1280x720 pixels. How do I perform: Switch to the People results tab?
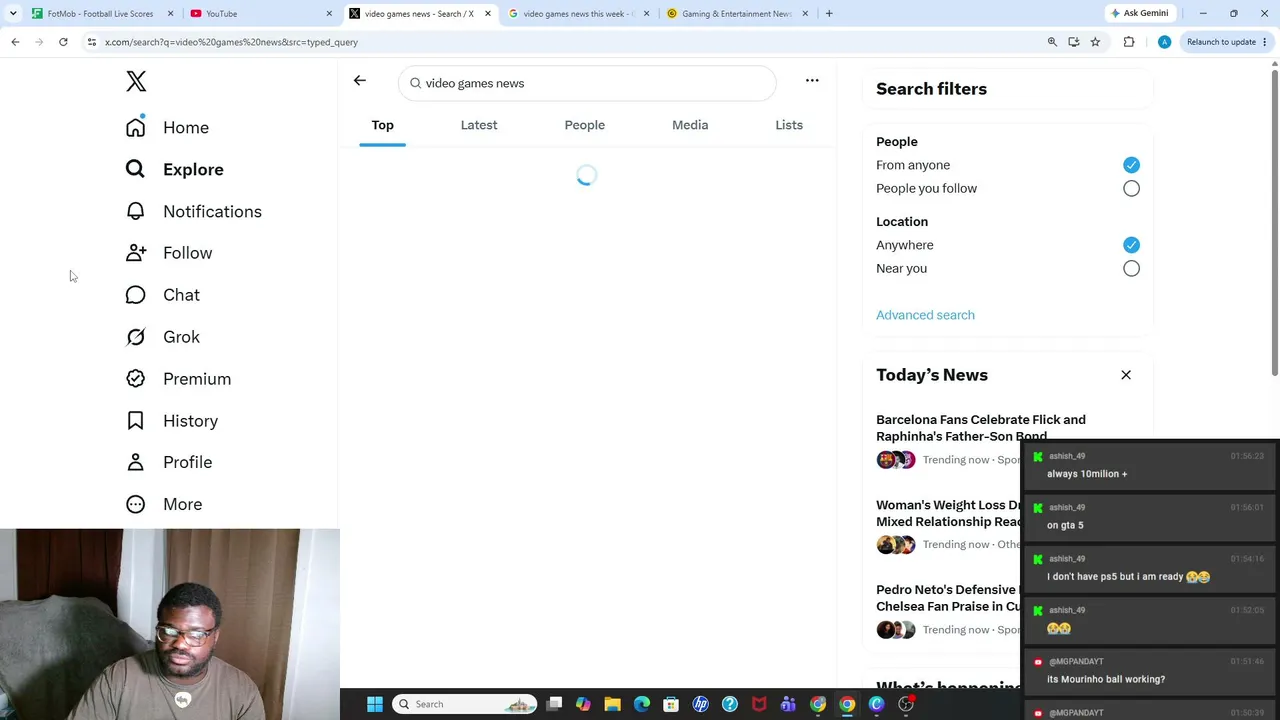(585, 125)
